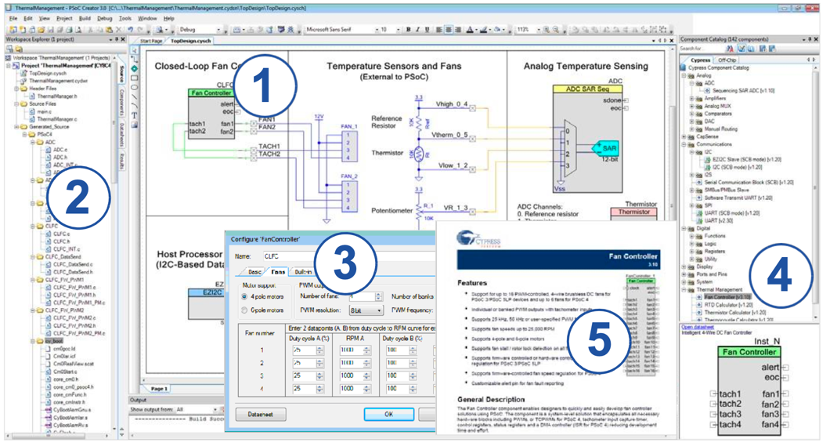Click the Zoom In magnifier icon
This screenshot has width=830, height=446.
point(547,30)
